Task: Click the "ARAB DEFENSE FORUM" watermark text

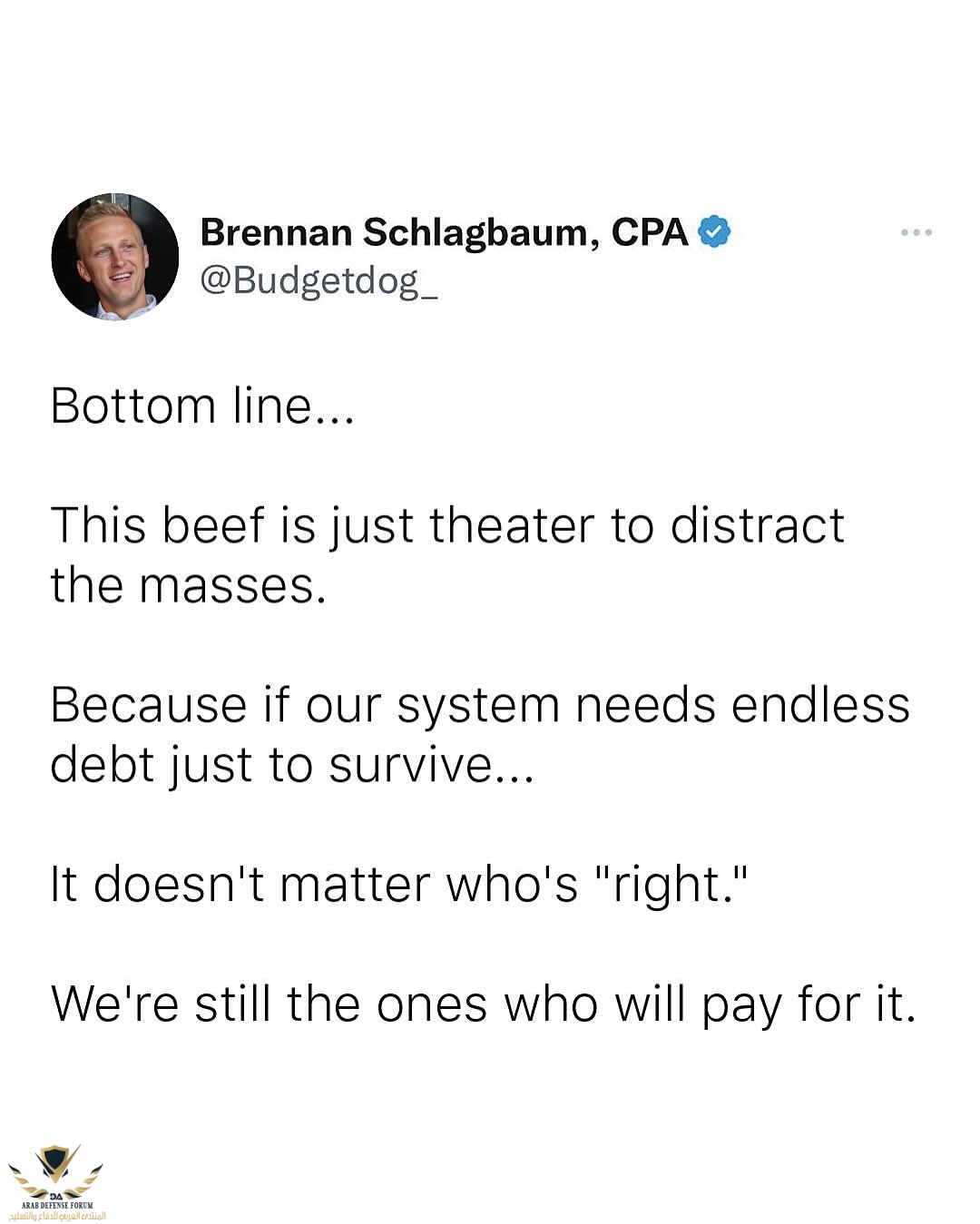Action: [x=56, y=1205]
